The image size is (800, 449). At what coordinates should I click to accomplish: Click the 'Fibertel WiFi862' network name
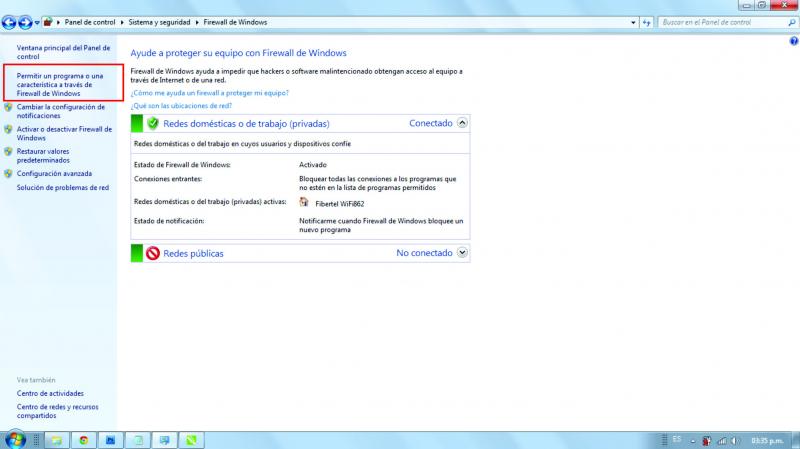339,204
